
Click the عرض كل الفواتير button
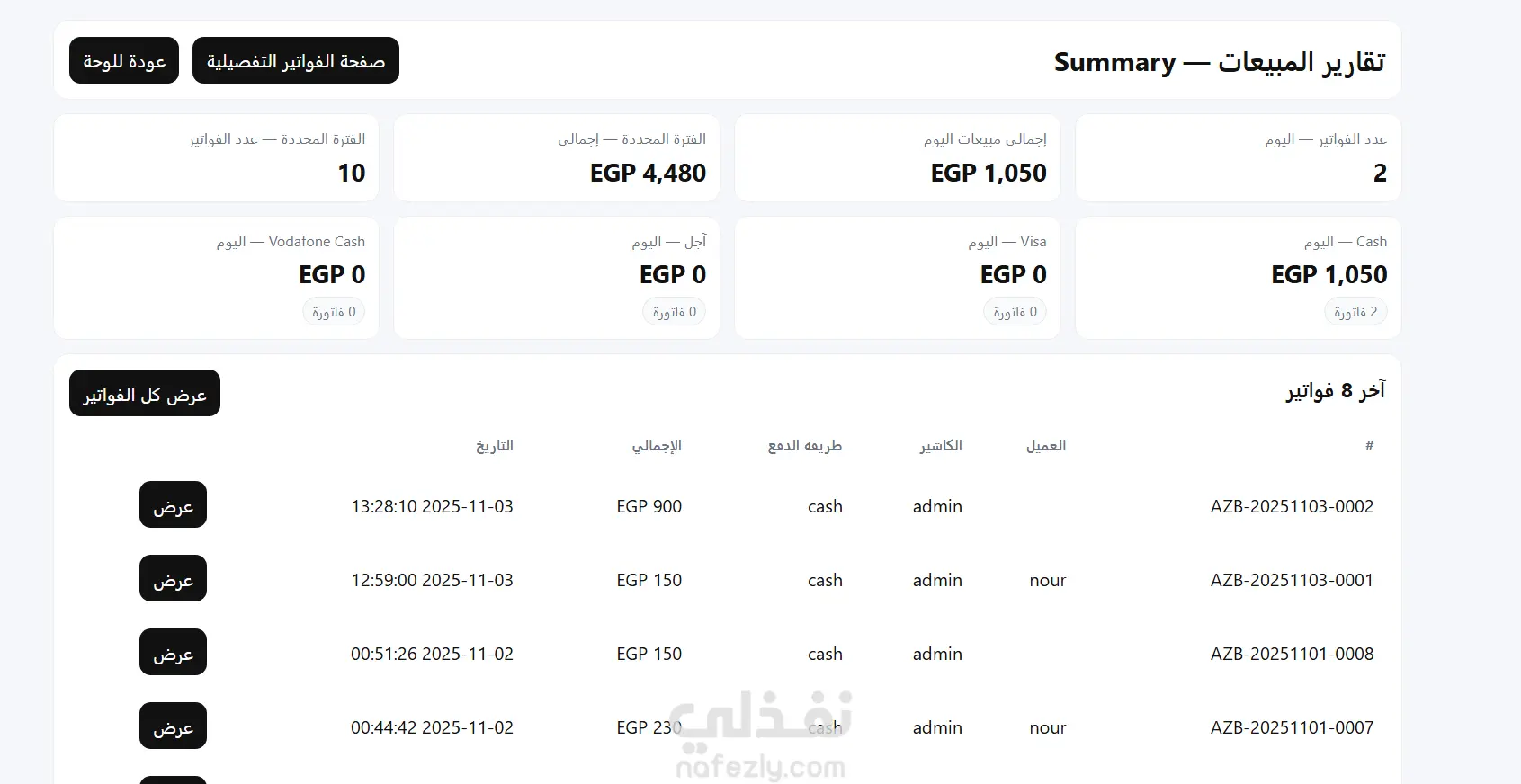pos(145,394)
